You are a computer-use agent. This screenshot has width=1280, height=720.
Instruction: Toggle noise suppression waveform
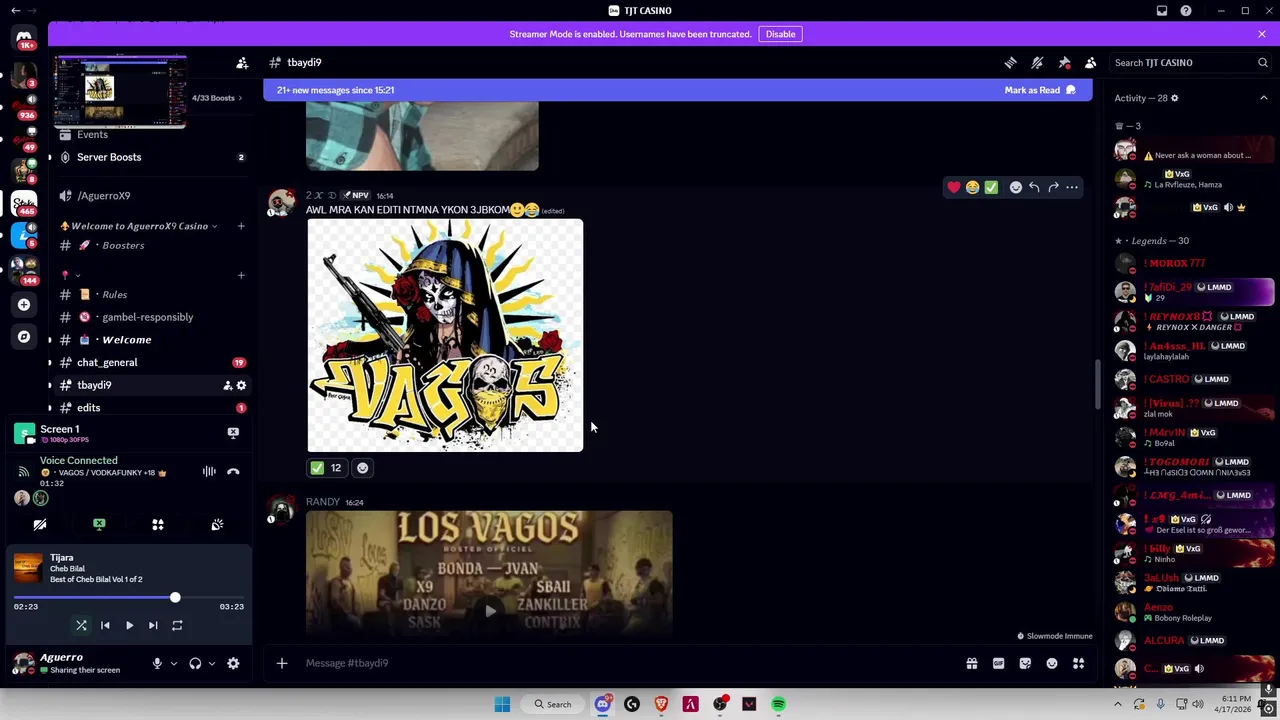209,471
